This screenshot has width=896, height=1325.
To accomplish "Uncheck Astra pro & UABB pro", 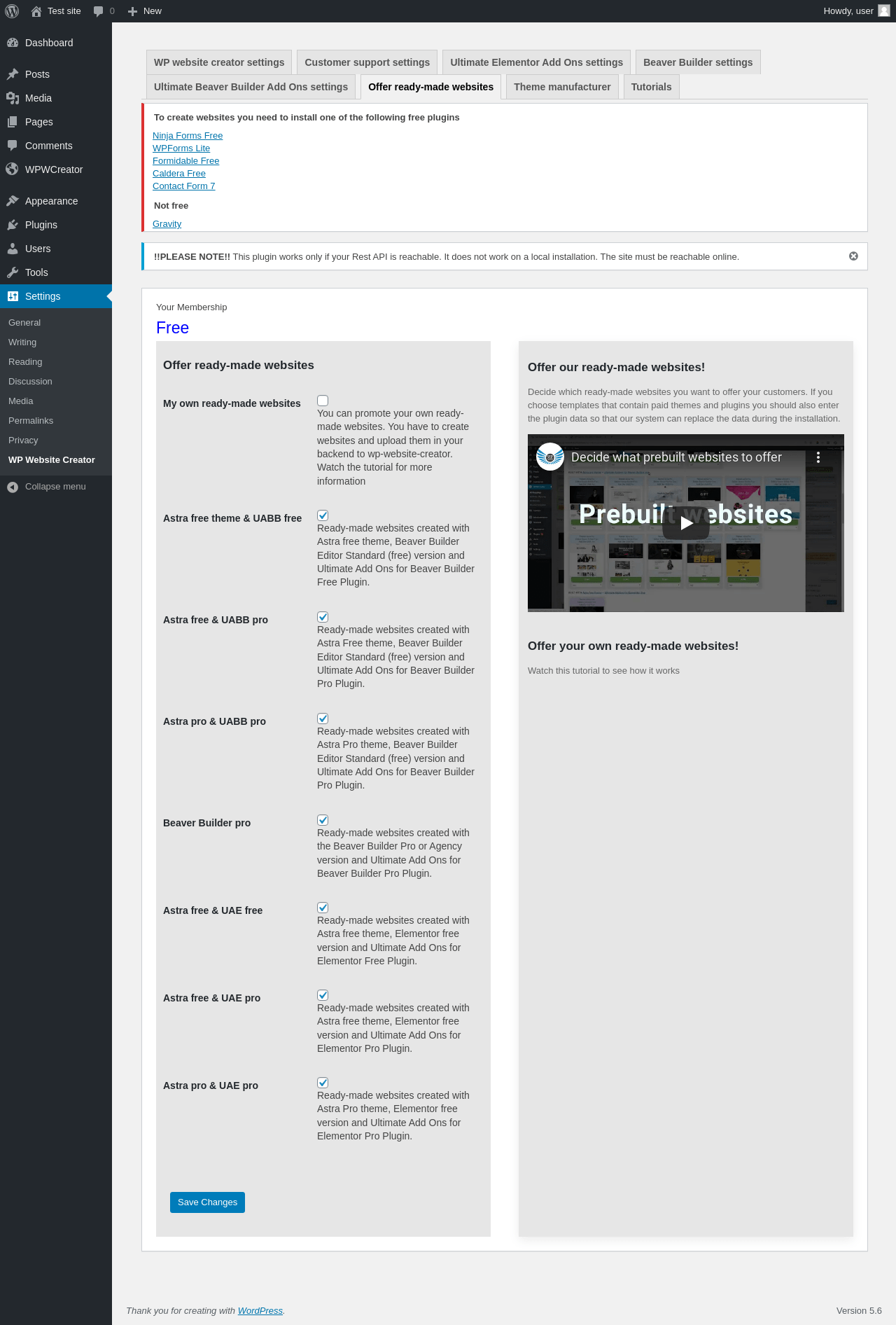I will [323, 719].
